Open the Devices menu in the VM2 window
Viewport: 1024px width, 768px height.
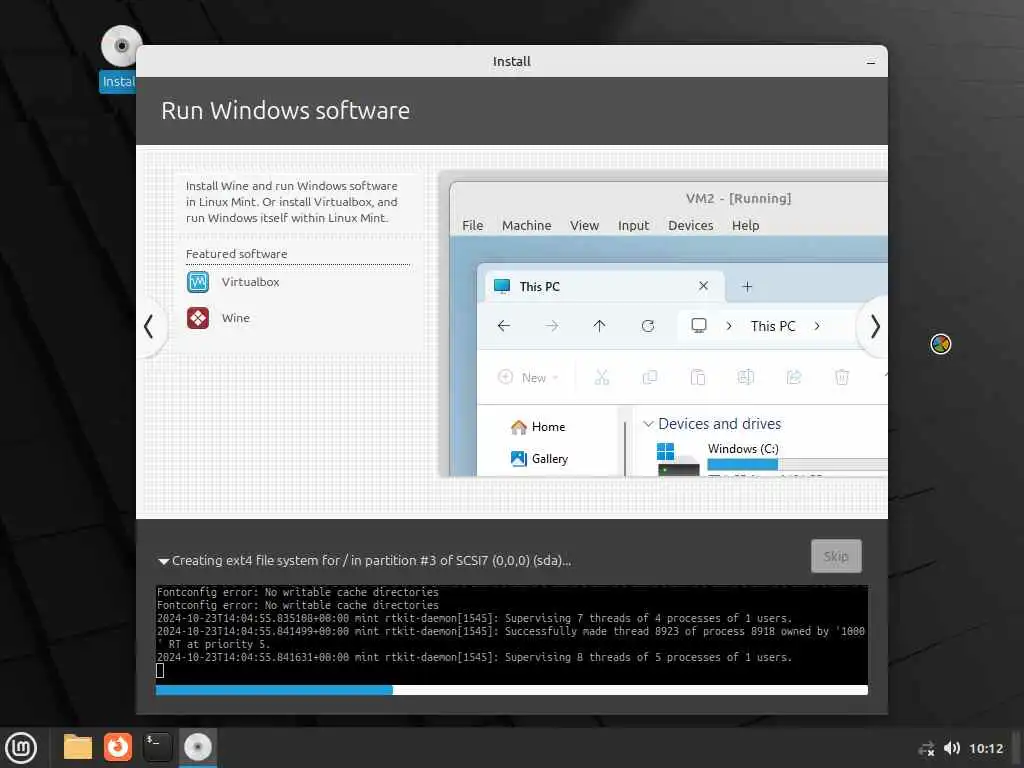[x=690, y=225]
